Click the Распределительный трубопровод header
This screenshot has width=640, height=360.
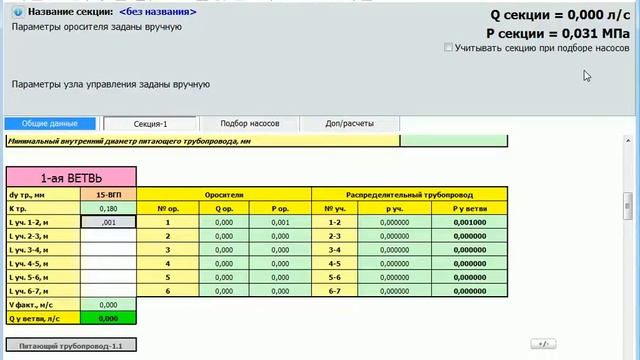click(409, 195)
